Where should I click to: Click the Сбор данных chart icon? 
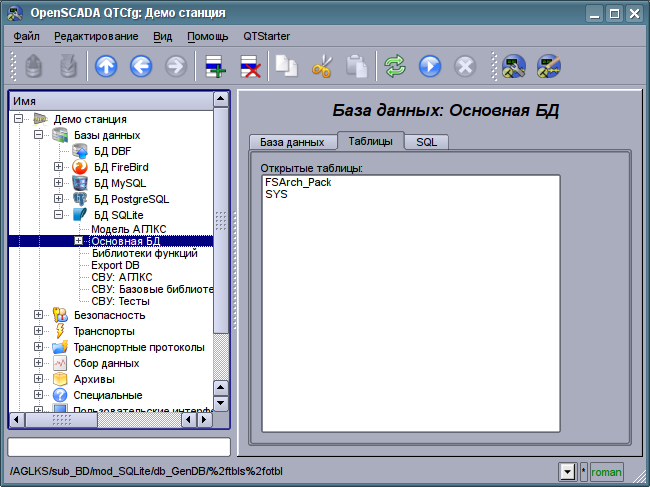[x=60, y=363]
